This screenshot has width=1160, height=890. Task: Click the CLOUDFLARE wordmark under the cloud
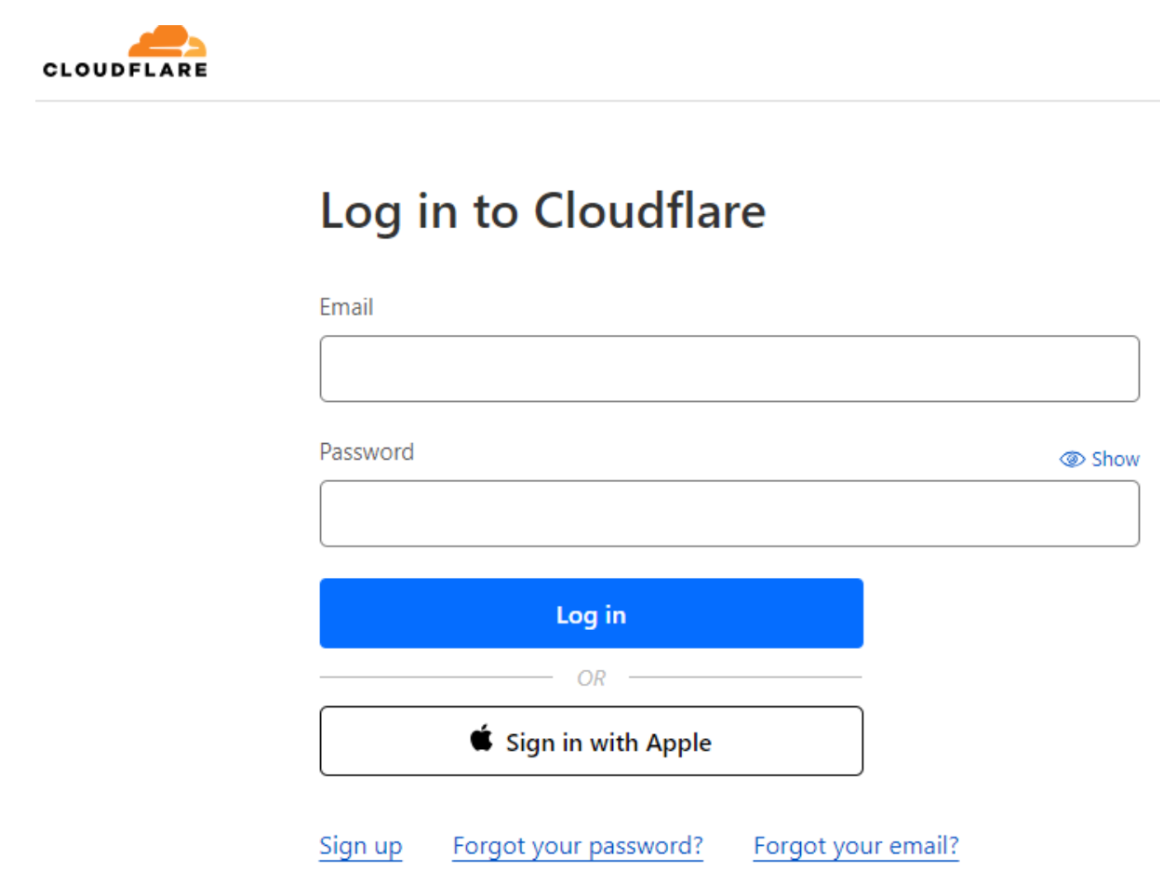(125, 70)
